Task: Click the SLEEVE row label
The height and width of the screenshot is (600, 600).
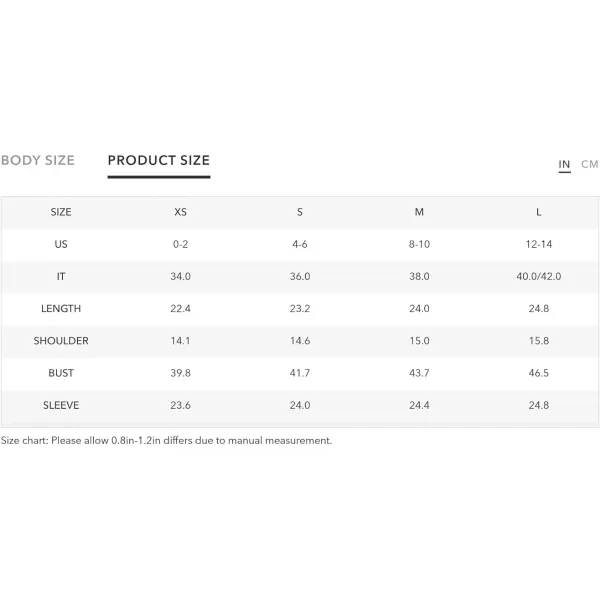Action: click(61, 405)
